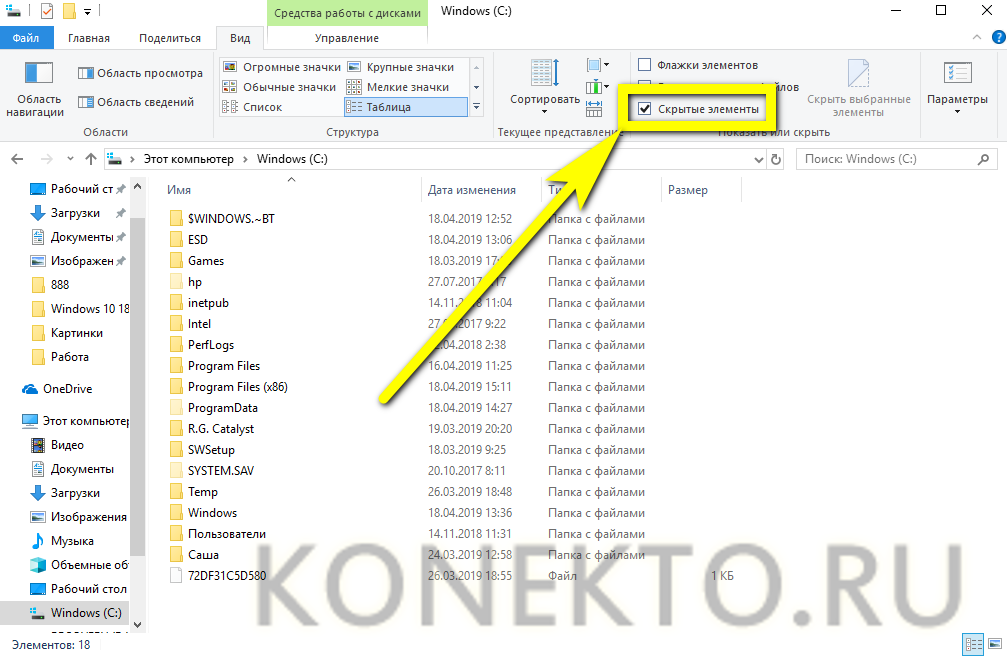Click Этот компьютер in address bar
Image resolution: width=1007 pixels, height=656 pixels.
pos(188,159)
